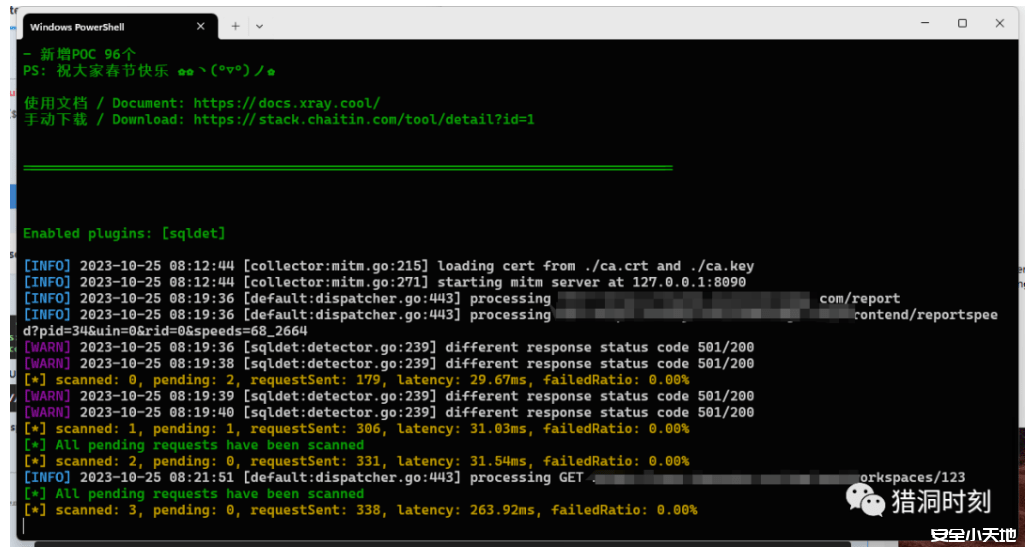Screen dimensions: 1032x557
Task: Open the docs.xray.cool documentation link
Action: (287, 103)
